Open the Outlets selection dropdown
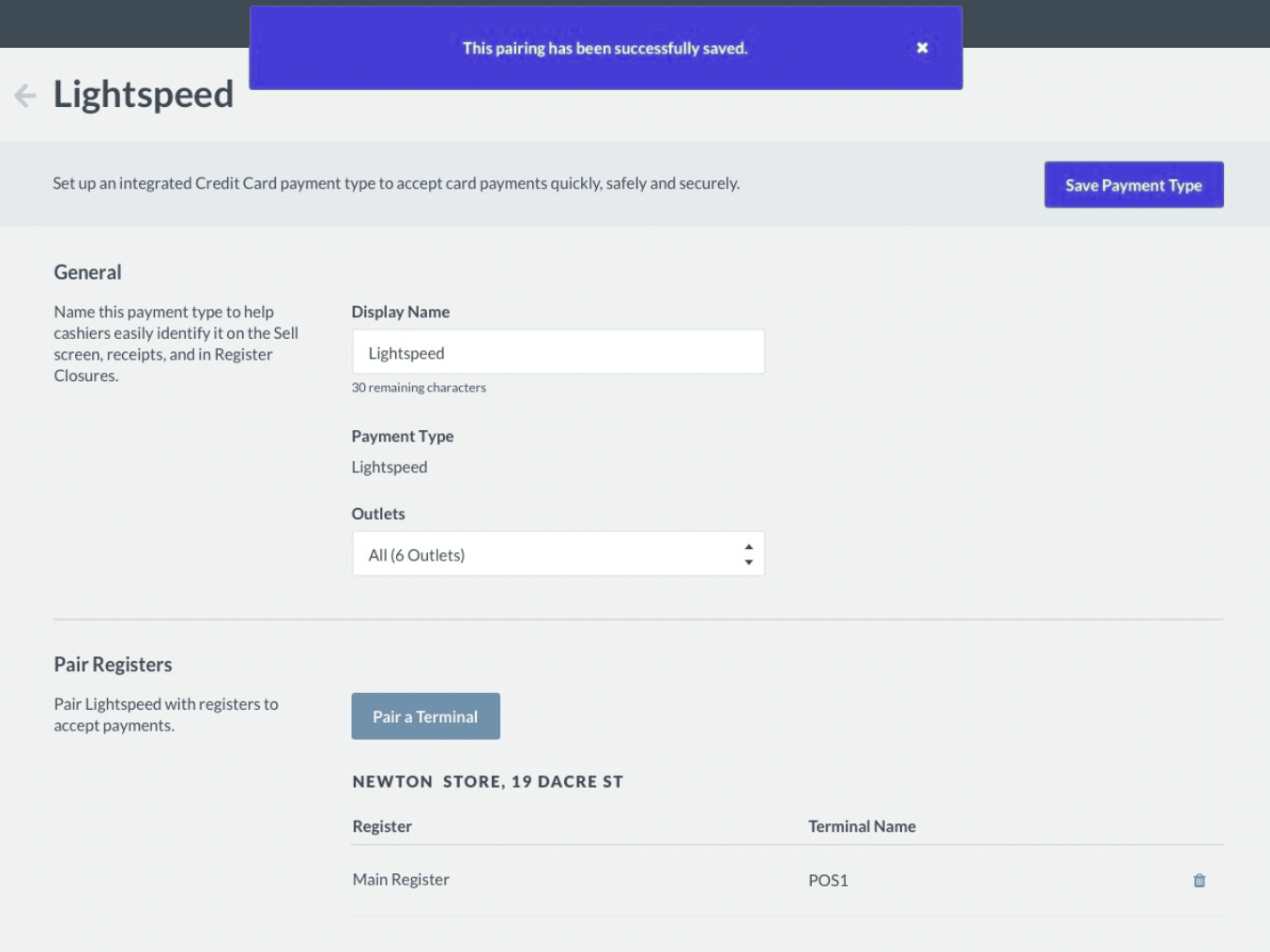The height and width of the screenshot is (952, 1270). pyautogui.click(x=558, y=554)
